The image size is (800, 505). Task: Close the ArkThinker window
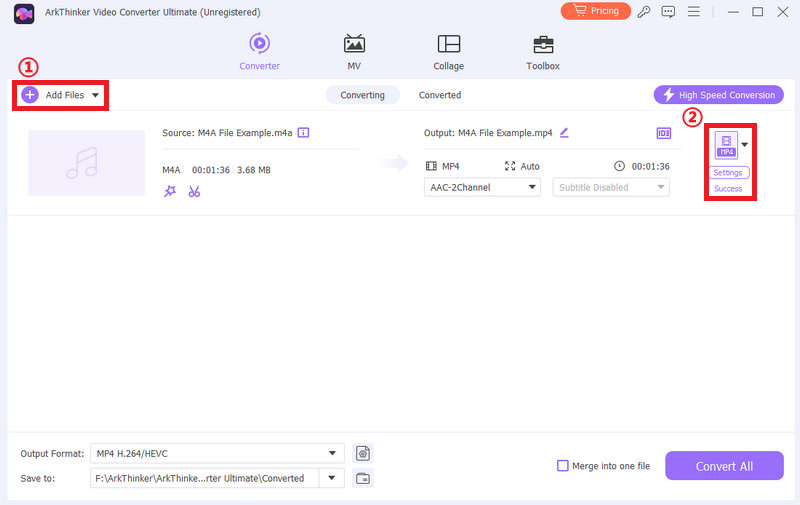click(x=783, y=11)
